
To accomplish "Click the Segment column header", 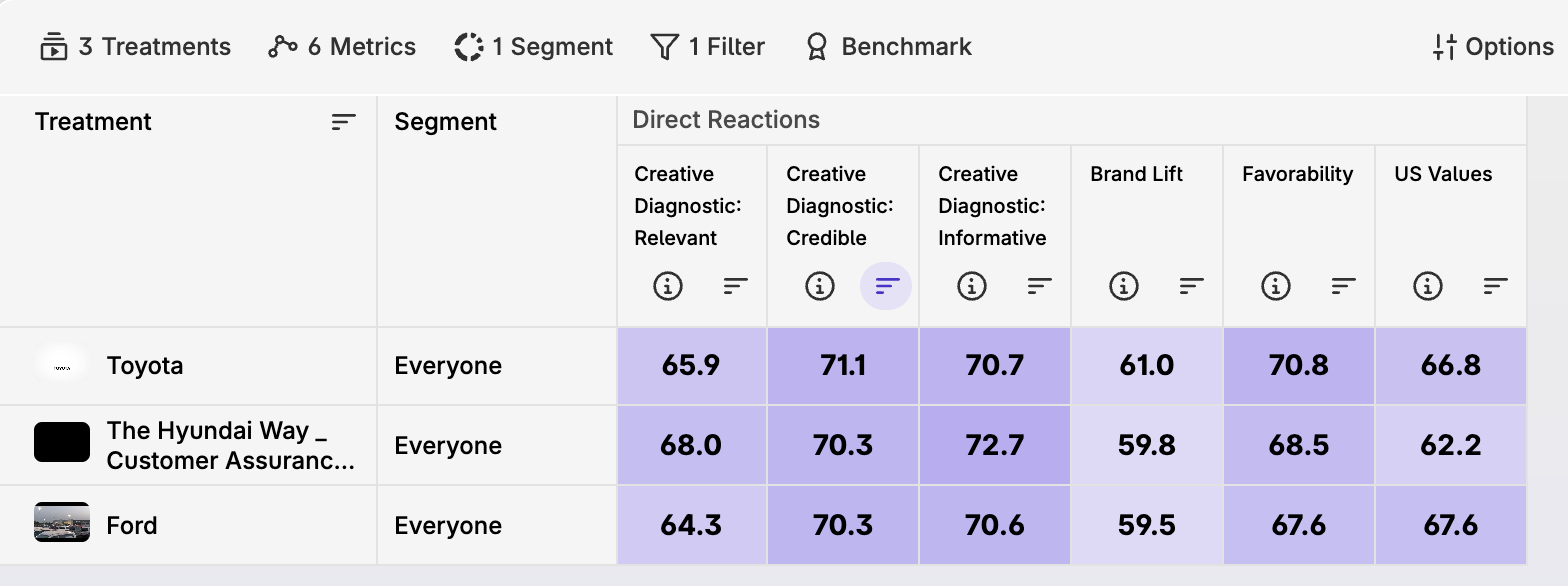I will 446,122.
